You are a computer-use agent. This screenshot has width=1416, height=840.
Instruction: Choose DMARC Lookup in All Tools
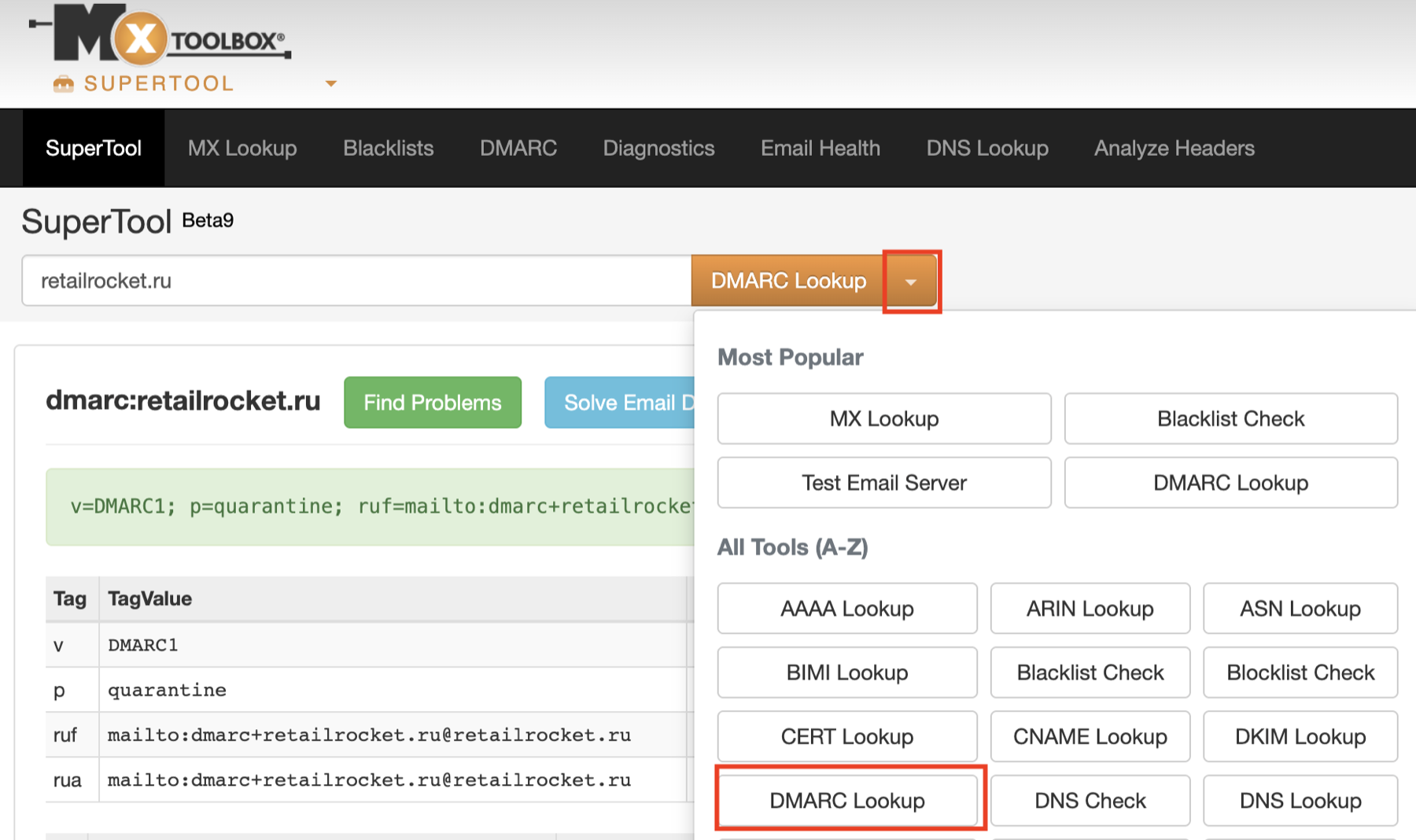pos(847,801)
